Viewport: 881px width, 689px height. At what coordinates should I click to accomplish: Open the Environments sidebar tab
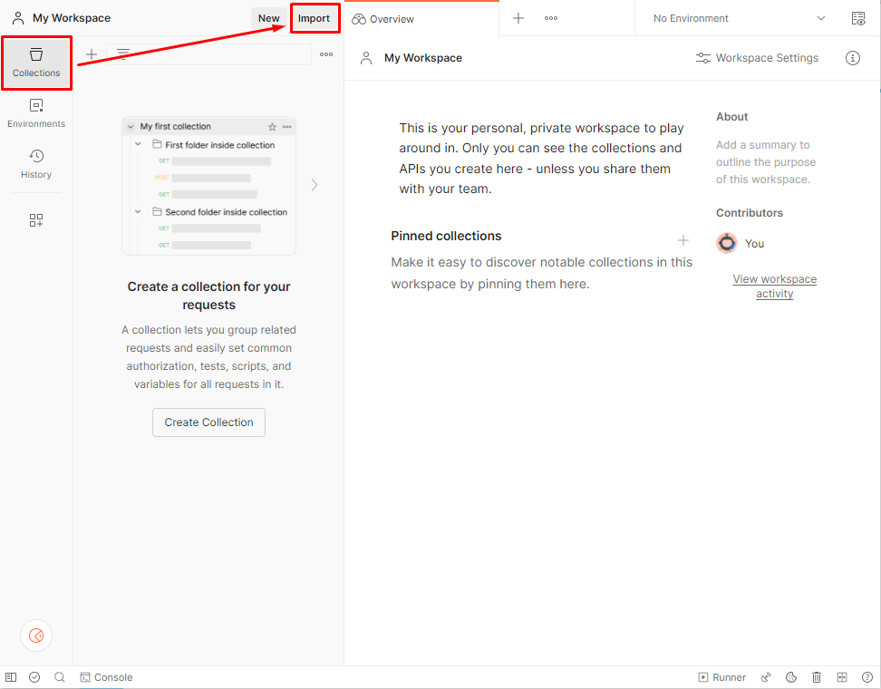point(36,114)
